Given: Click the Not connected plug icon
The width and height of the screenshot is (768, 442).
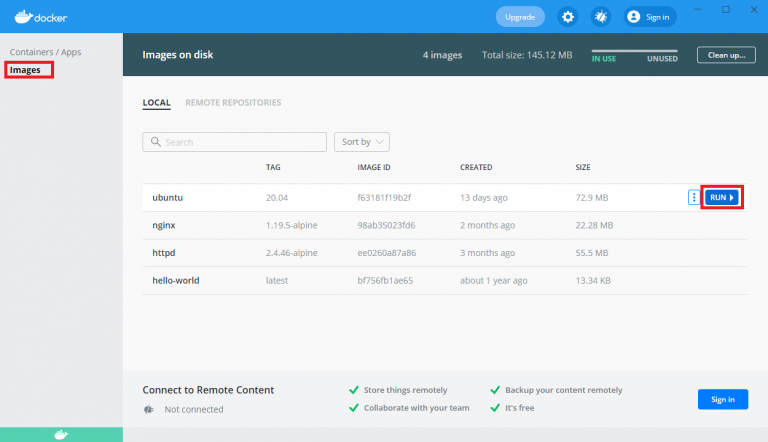Looking at the screenshot, I should point(149,409).
